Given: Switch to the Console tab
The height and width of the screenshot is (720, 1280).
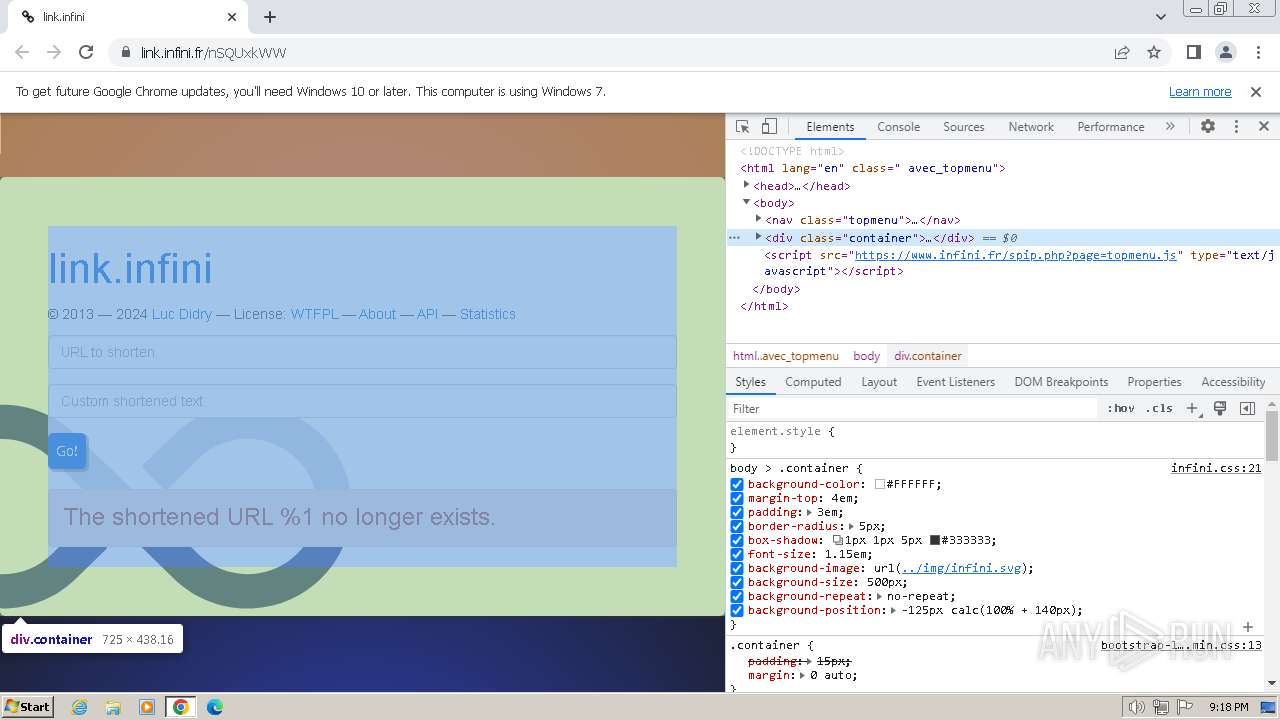Looking at the screenshot, I should (898, 127).
